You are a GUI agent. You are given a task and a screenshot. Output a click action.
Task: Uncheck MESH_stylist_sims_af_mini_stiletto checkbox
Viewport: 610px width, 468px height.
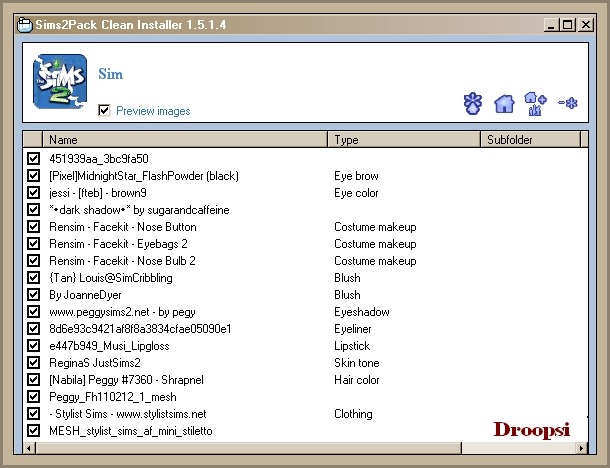(x=33, y=431)
